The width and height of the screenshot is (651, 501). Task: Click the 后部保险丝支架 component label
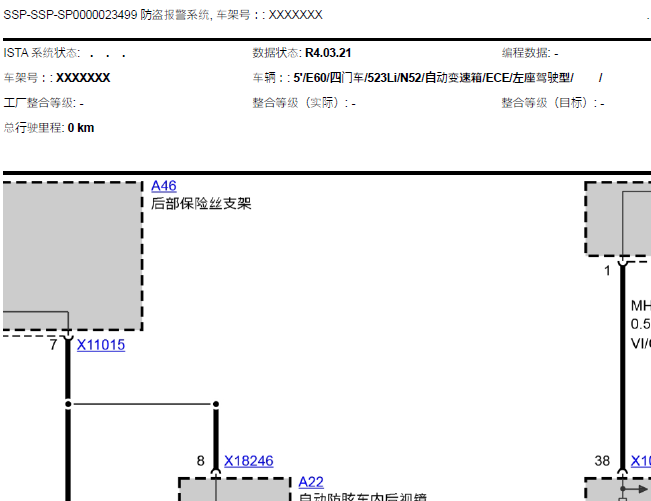pos(201,203)
